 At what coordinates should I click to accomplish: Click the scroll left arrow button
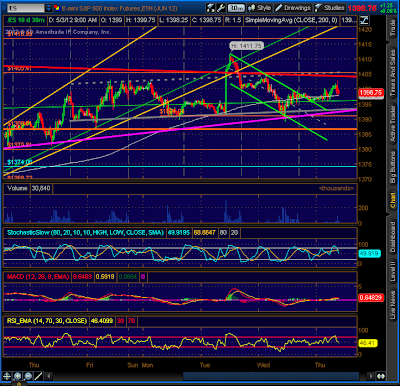49,376
